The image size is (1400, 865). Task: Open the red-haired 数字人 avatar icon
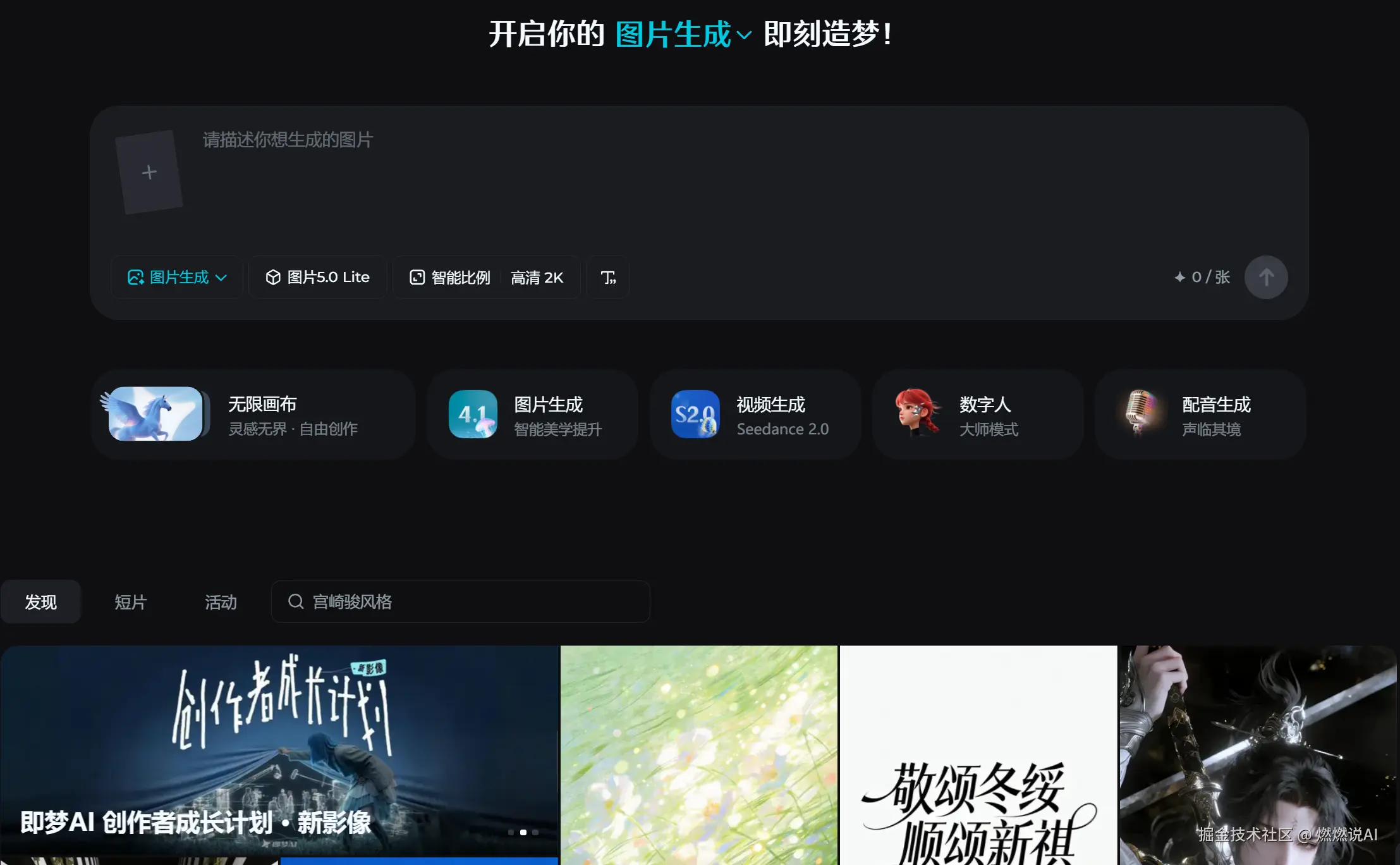click(x=918, y=413)
